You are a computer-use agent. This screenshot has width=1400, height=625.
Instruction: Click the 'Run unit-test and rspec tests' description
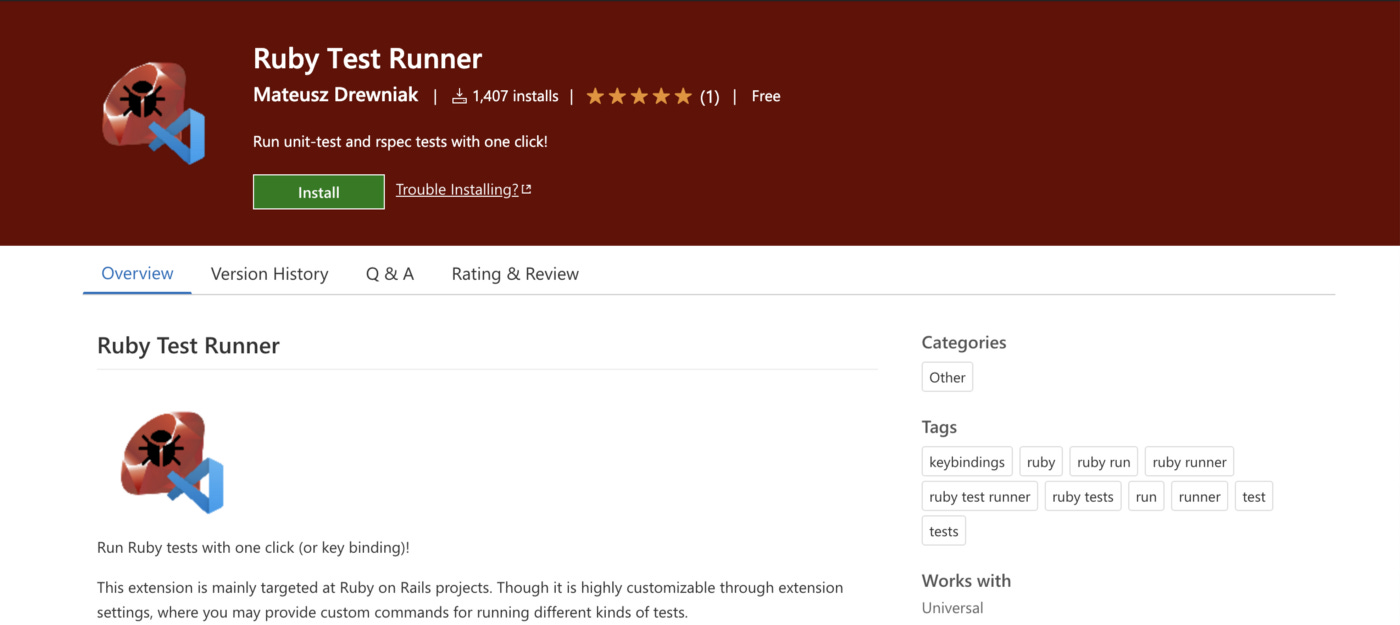pyautogui.click(x=400, y=142)
